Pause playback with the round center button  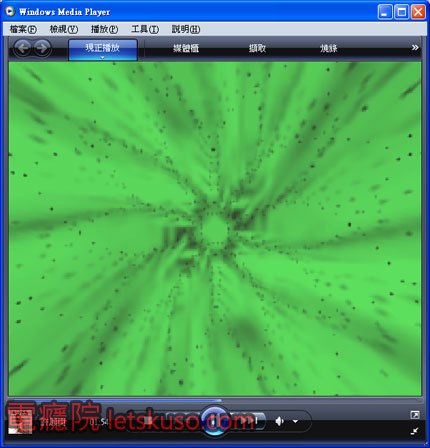pos(215,421)
